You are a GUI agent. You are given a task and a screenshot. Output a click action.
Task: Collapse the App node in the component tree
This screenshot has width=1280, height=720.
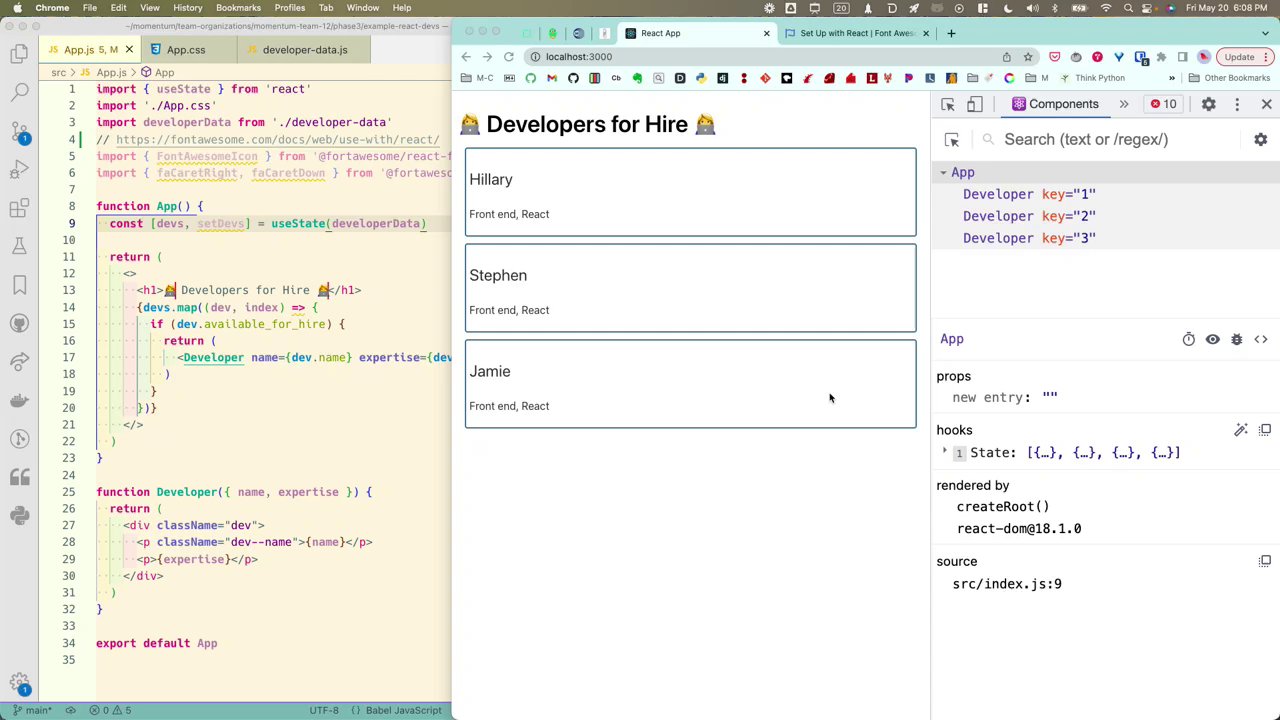tap(942, 173)
